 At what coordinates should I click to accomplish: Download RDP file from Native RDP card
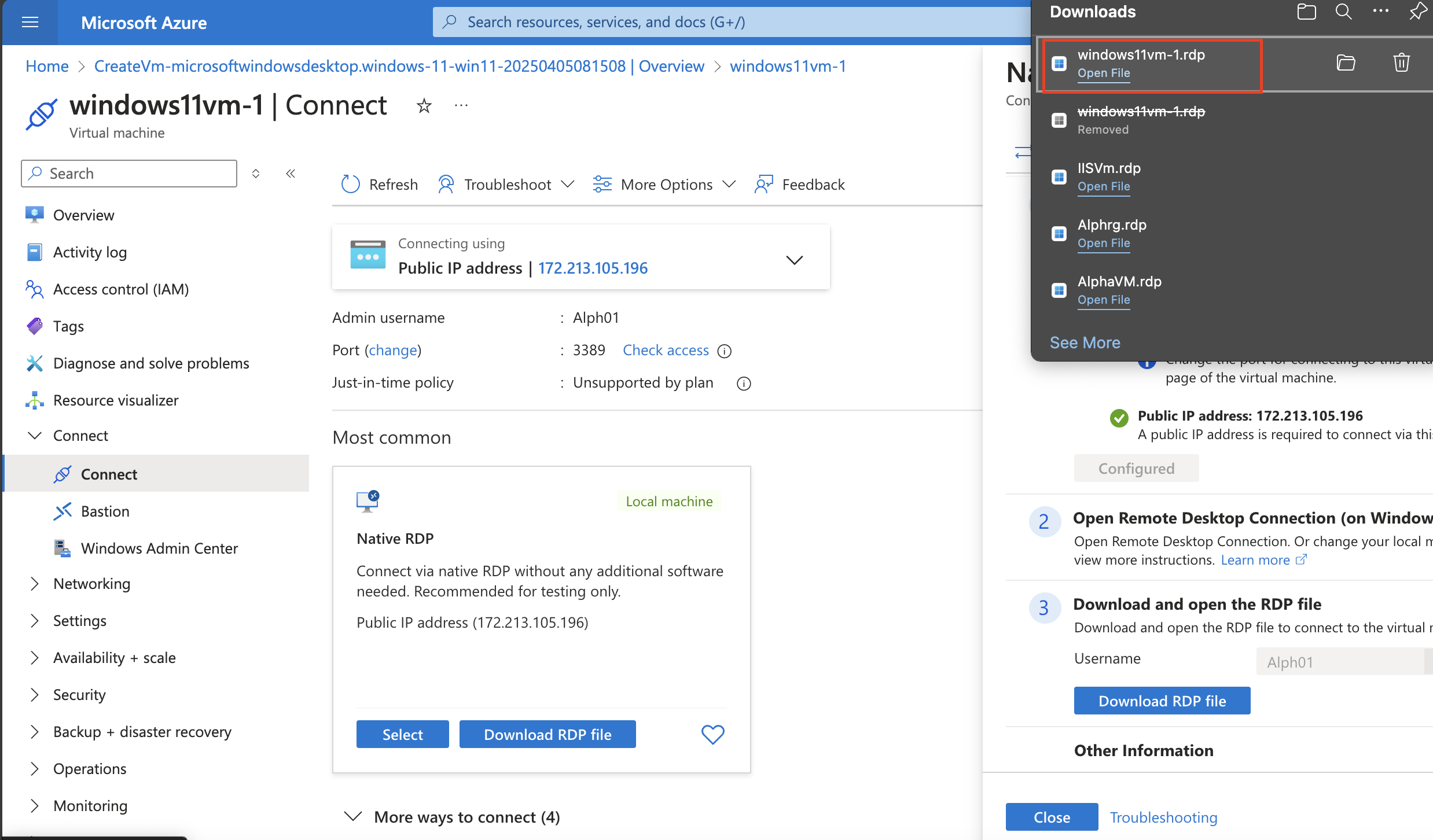pyautogui.click(x=548, y=734)
